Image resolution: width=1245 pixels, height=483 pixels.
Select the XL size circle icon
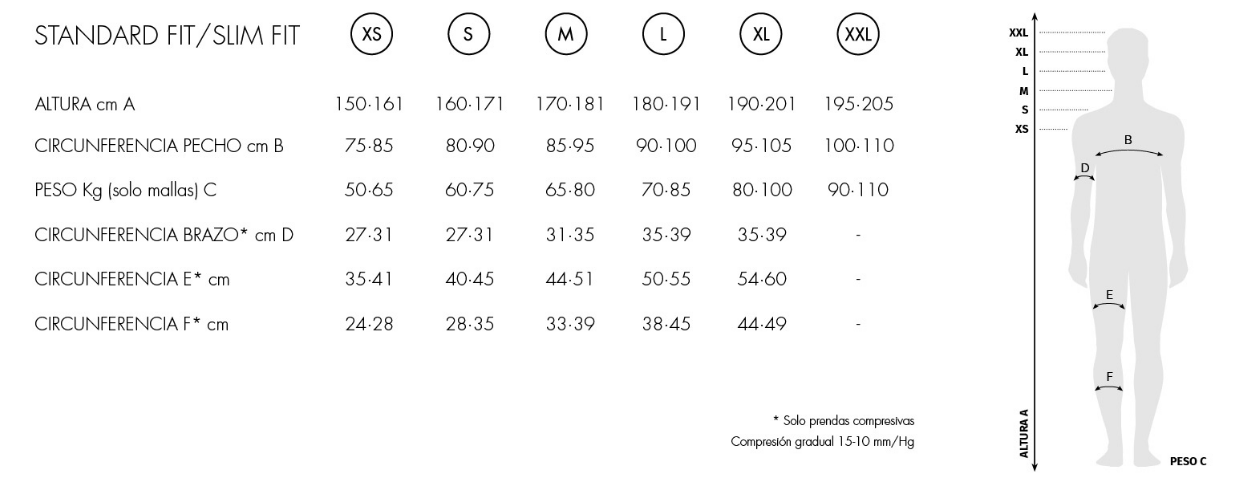761,35
